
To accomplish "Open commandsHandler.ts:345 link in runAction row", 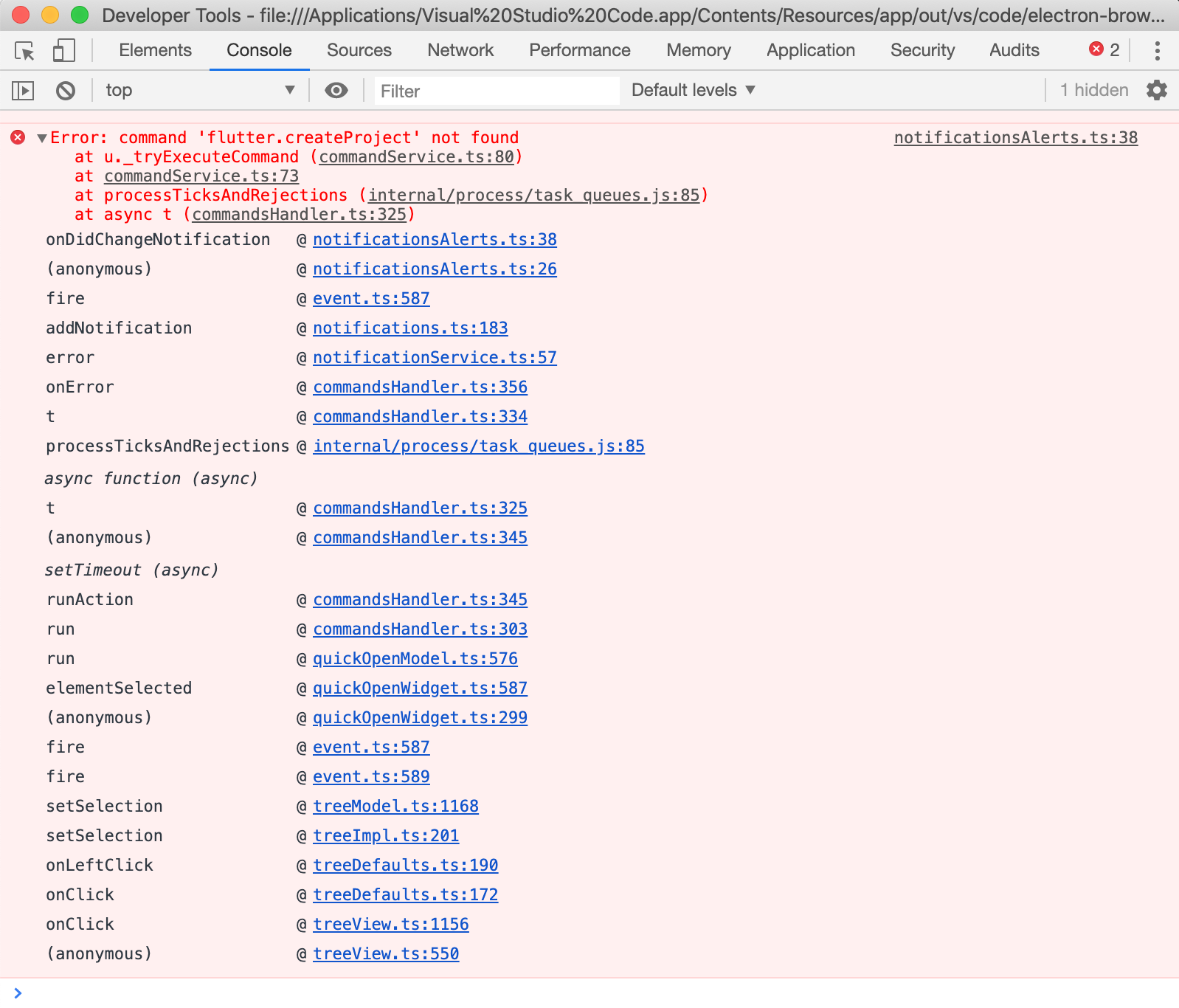I will pyautogui.click(x=420, y=599).
